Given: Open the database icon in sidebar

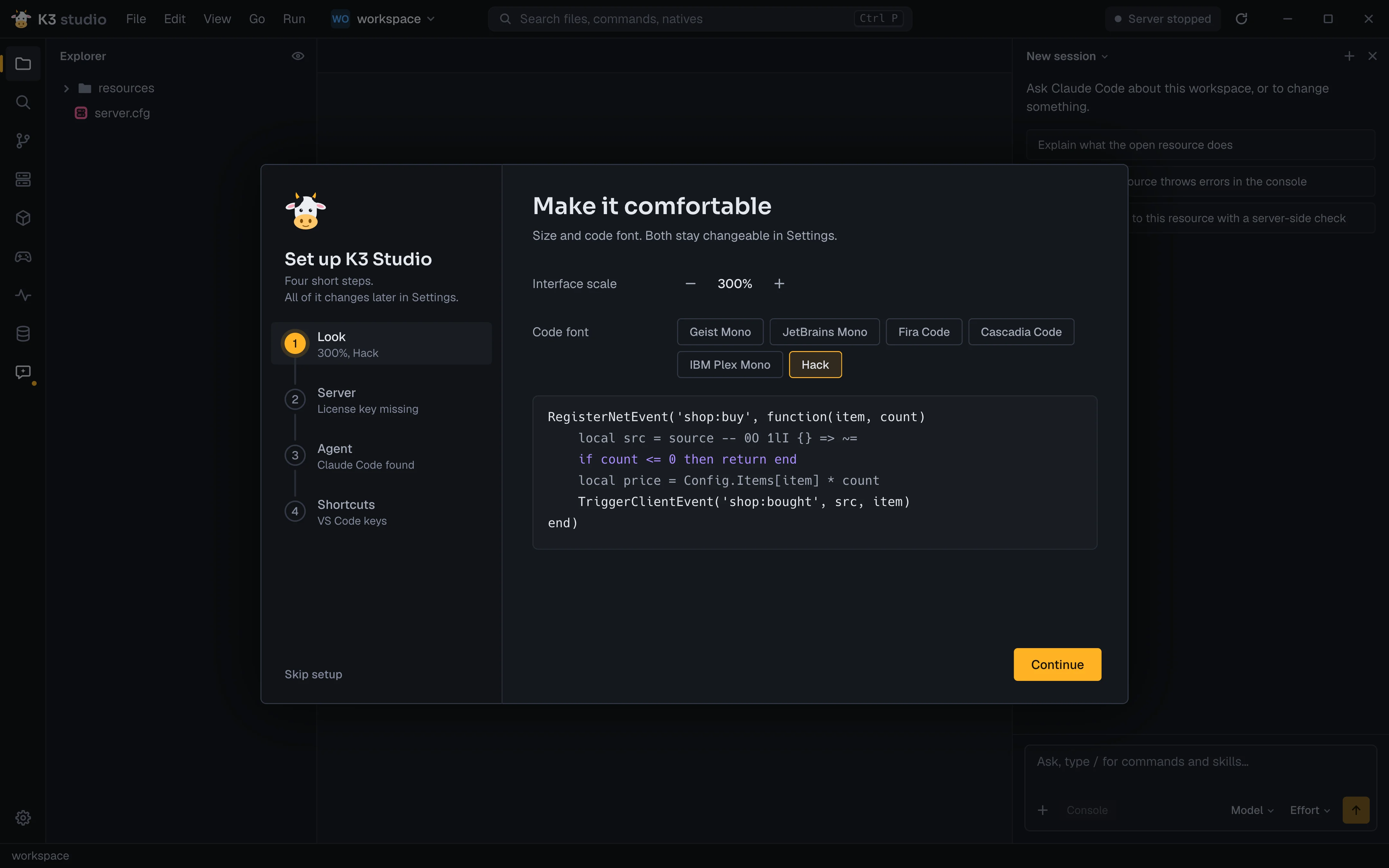Looking at the screenshot, I should (x=23, y=334).
